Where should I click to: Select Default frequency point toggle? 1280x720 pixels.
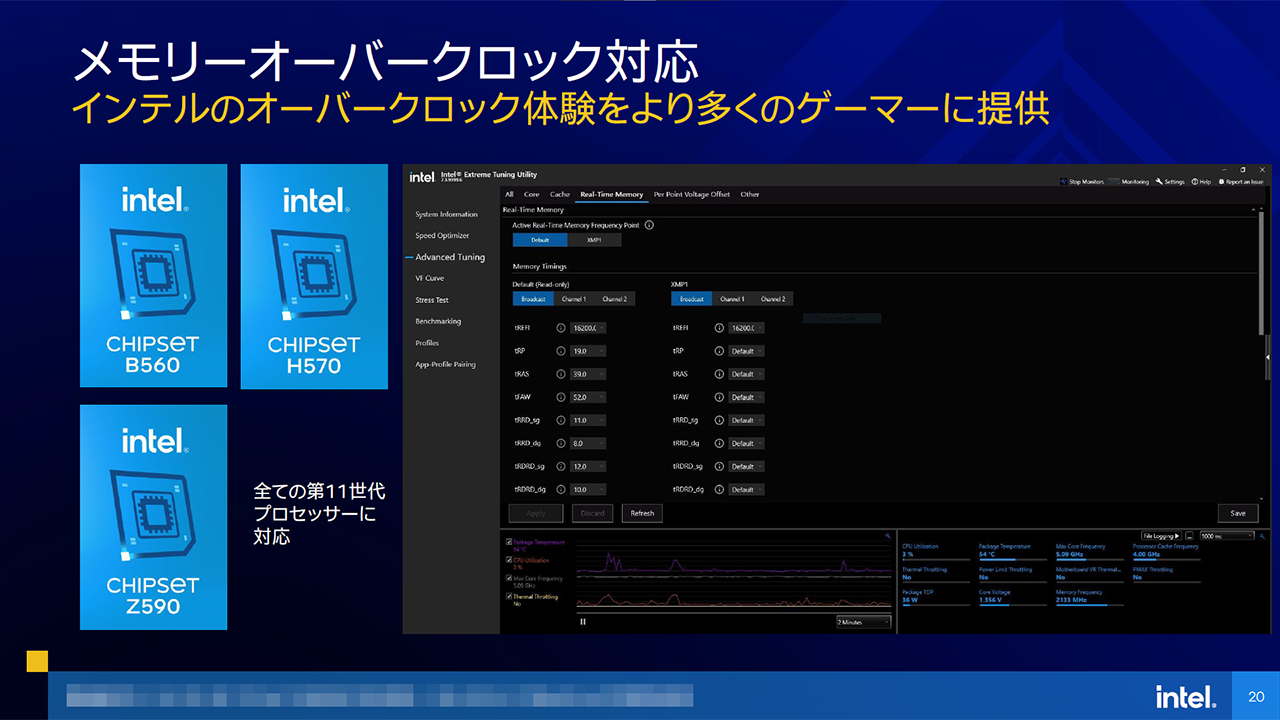pyautogui.click(x=540, y=240)
